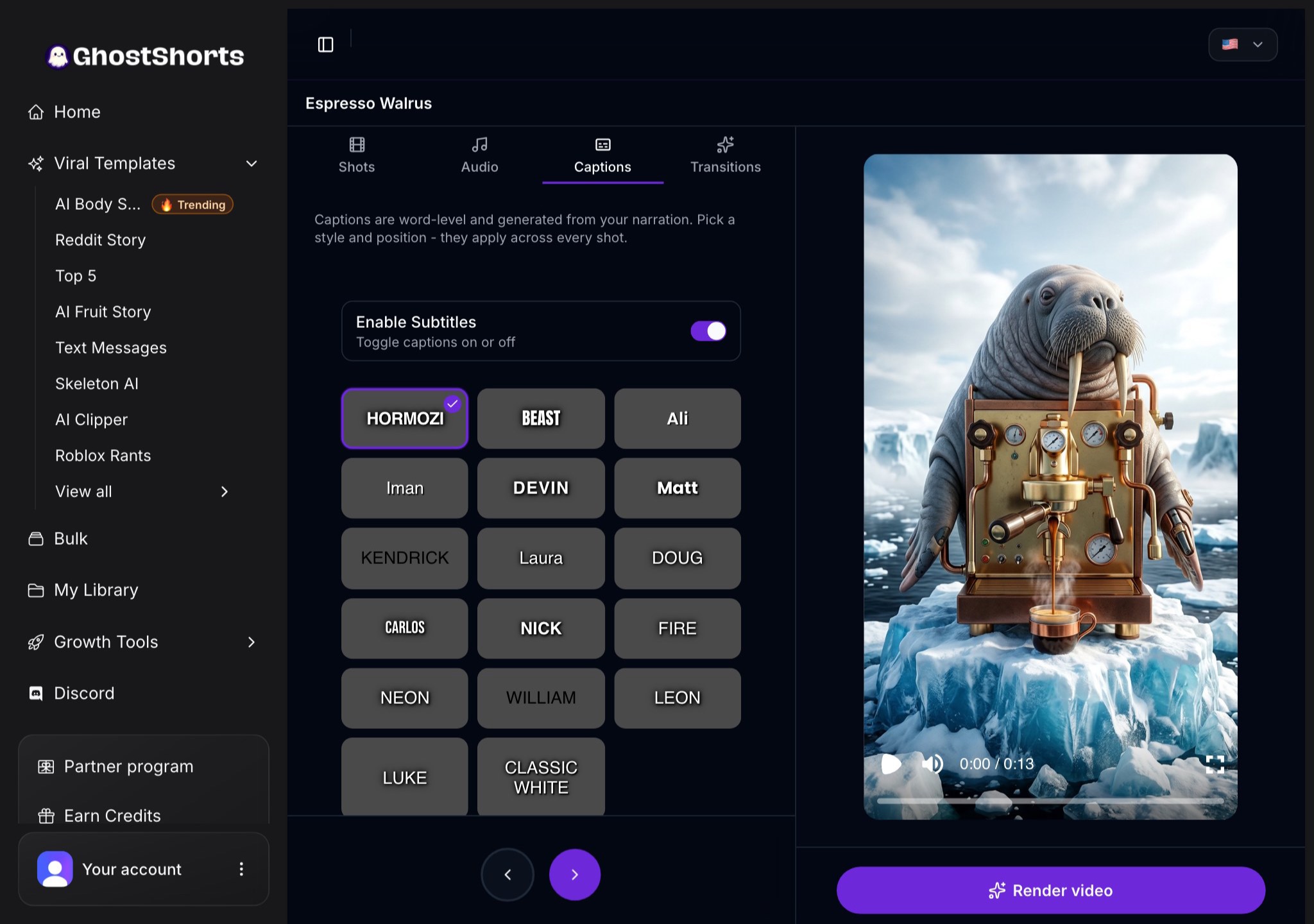The image size is (1314, 924).
Task: Switch to the Audio tab
Action: coord(479,155)
